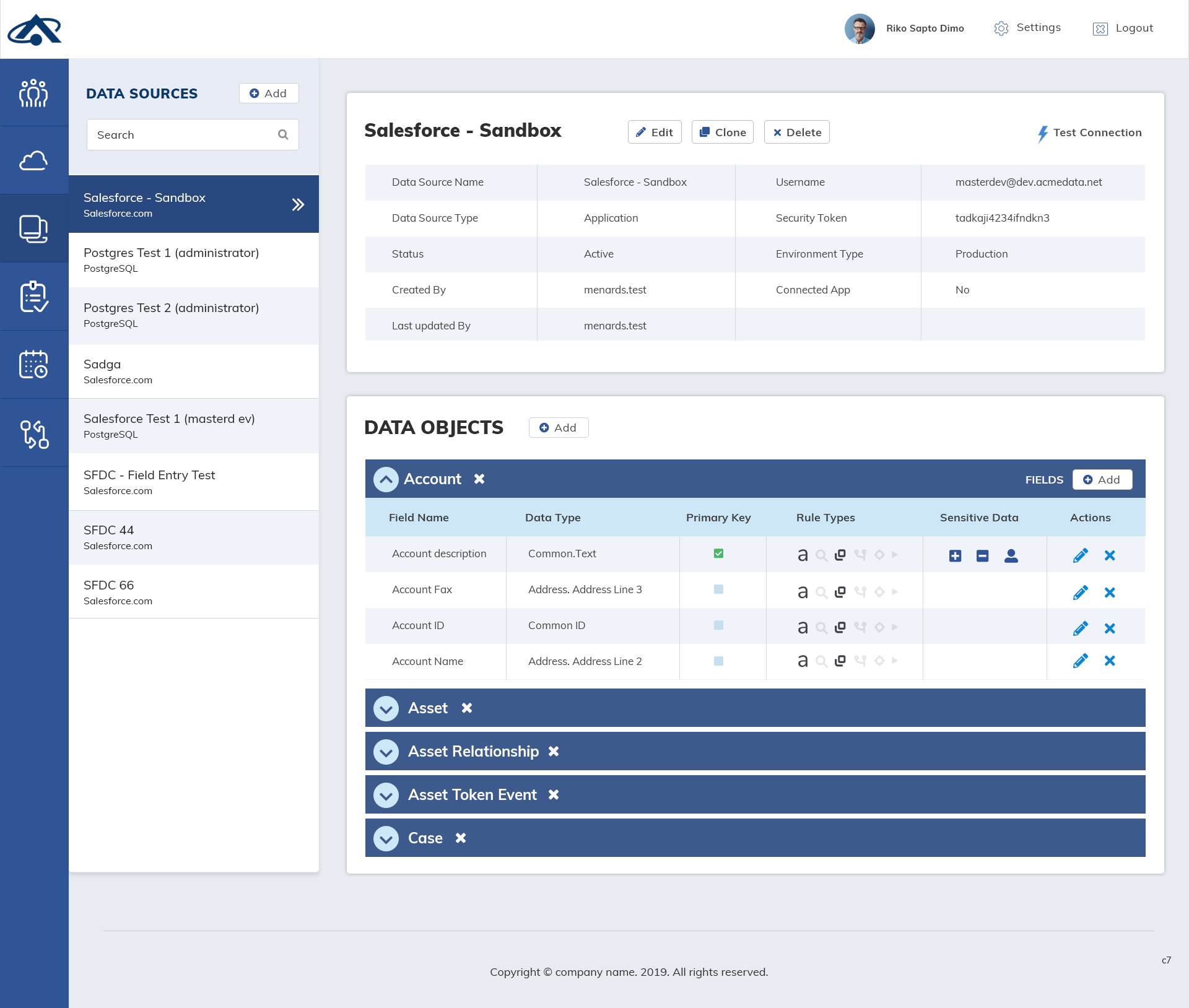Open the calendar schedule sidebar icon
Viewport: 1189px width, 1008px height.
coord(33,364)
